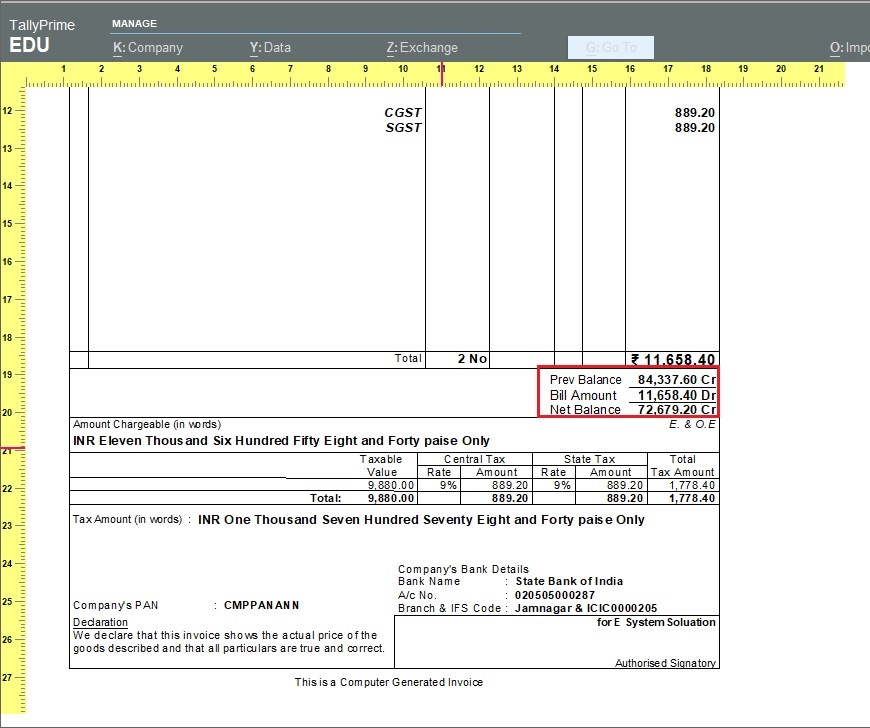Select the Company's PAN value CMPPANANN

click(261, 605)
